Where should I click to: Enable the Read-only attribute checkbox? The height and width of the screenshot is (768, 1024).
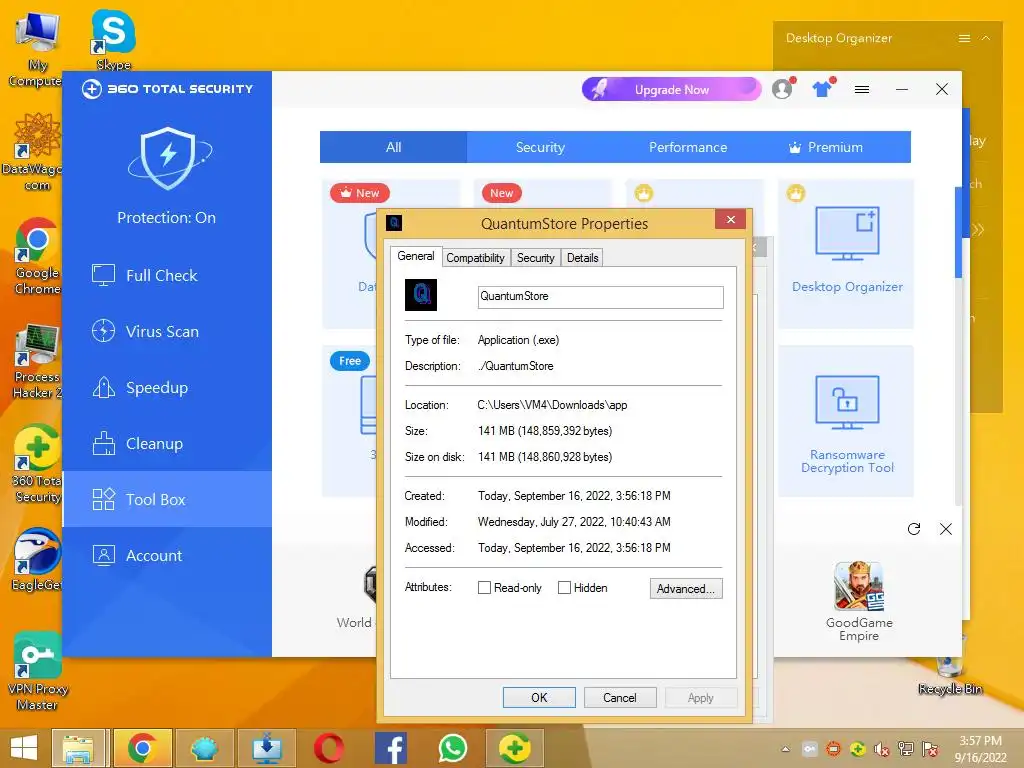485,588
